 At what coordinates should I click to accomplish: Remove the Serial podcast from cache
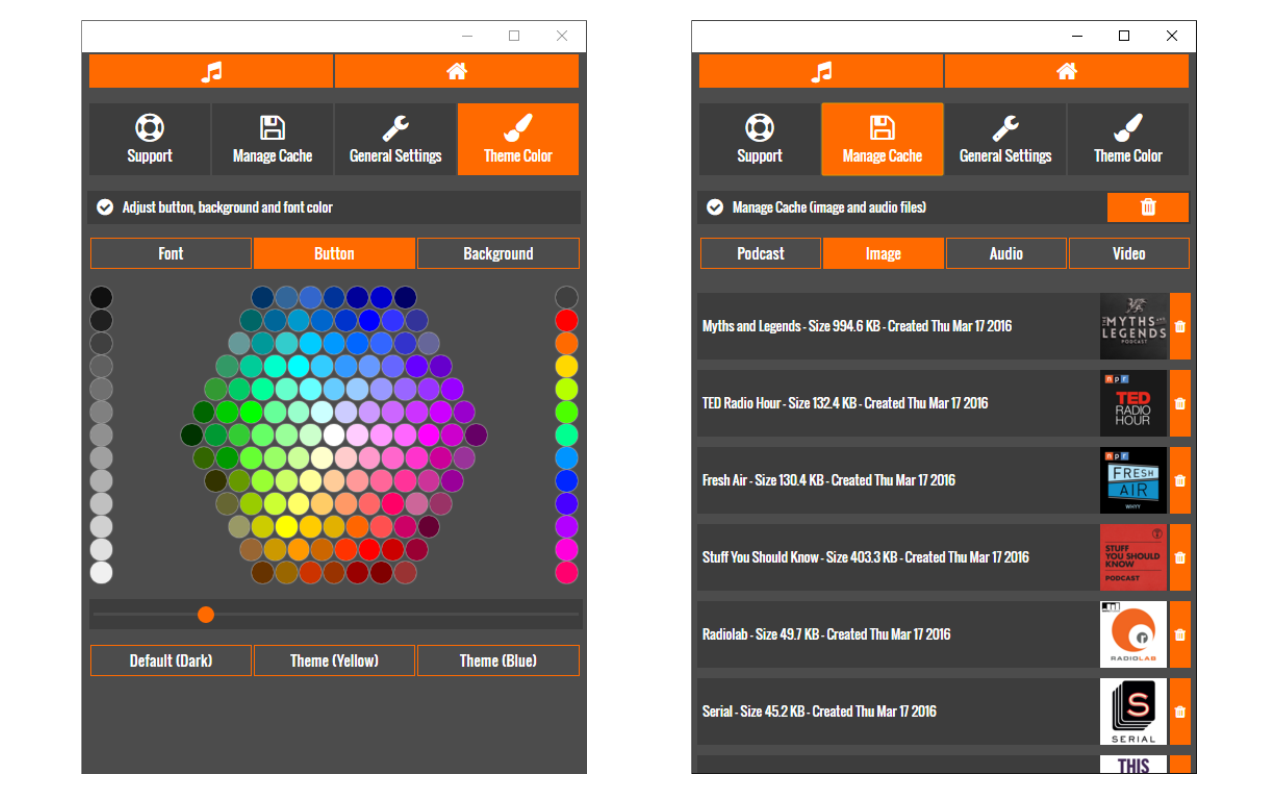[1180, 711]
